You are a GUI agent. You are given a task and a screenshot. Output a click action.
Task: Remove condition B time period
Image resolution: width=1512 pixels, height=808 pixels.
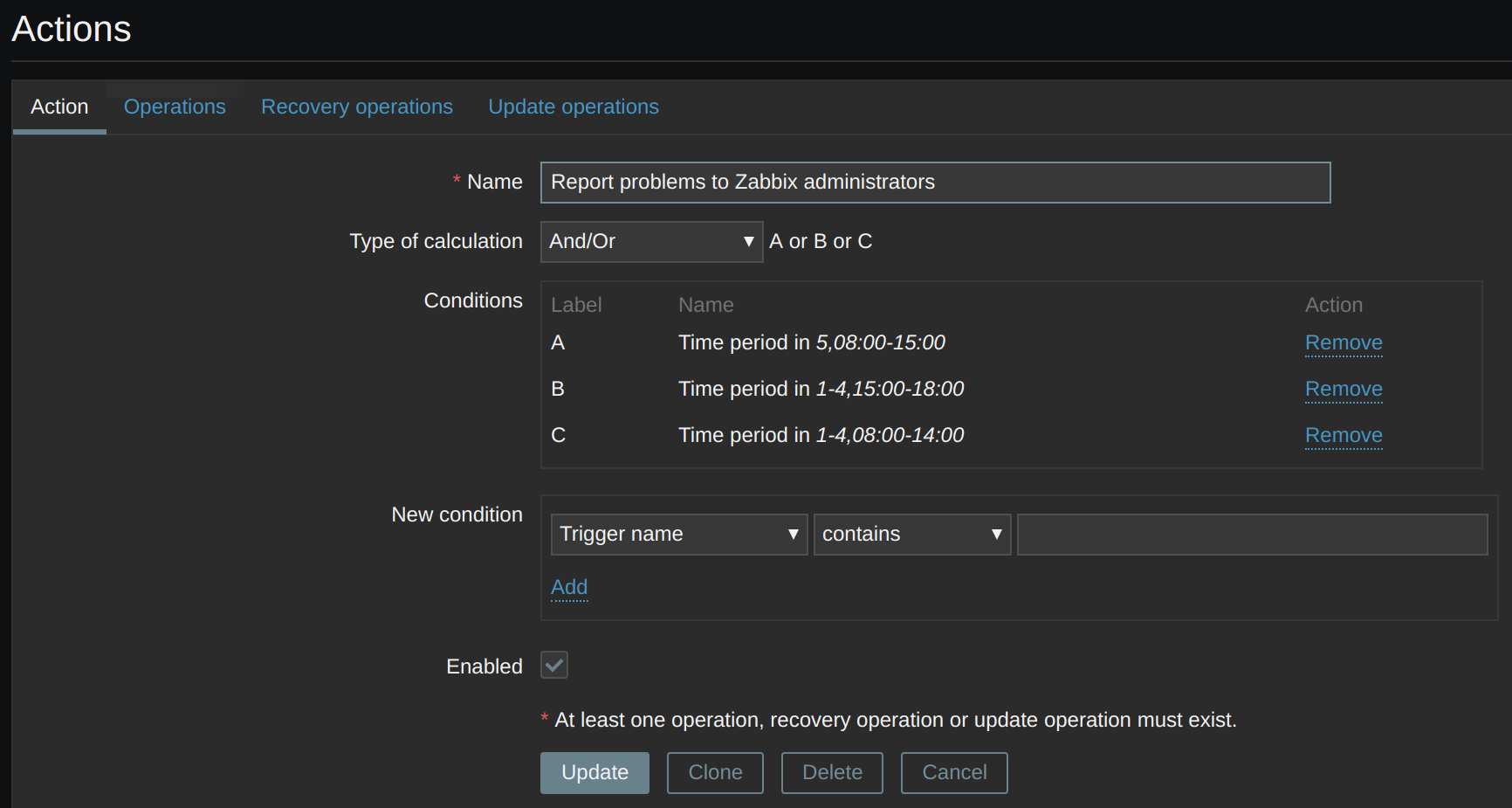tap(1343, 389)
